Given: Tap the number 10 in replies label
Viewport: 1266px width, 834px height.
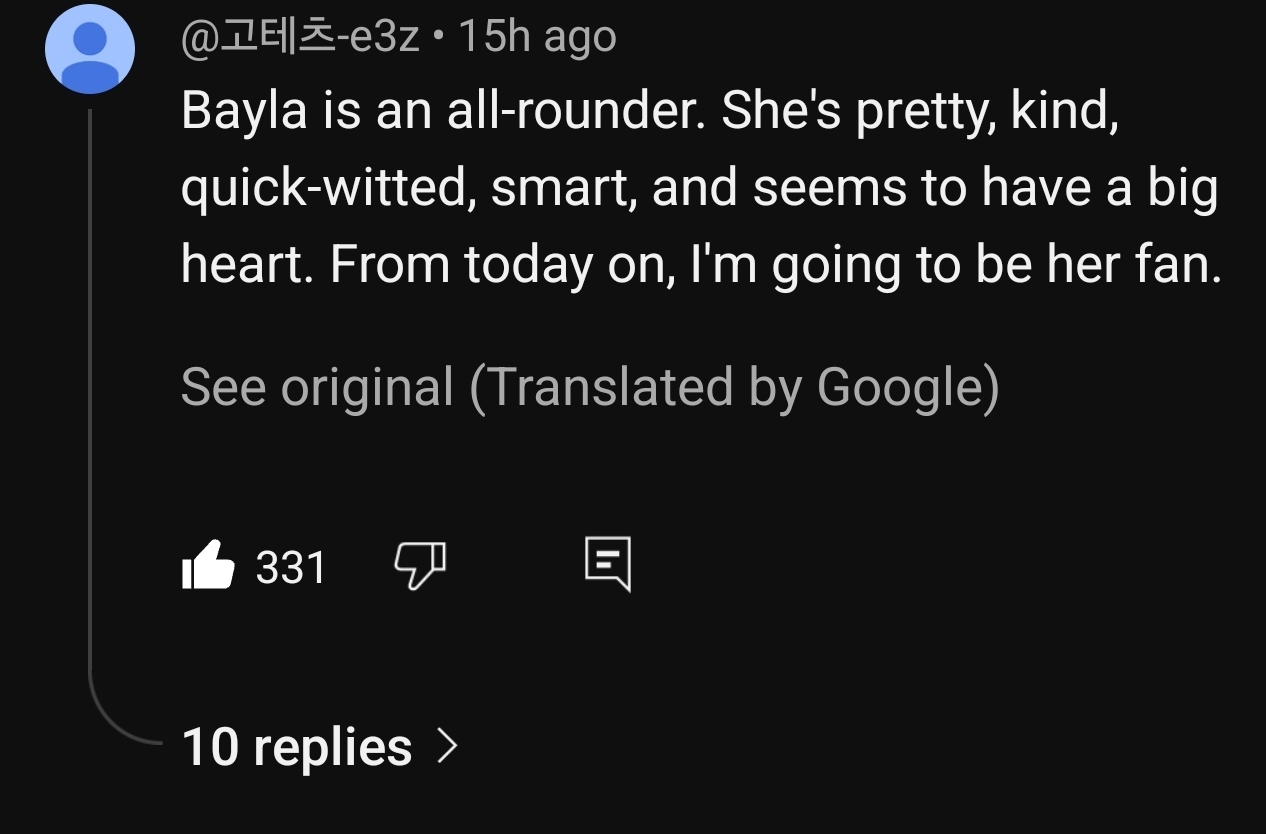Looking at the screenshot, I should [x=208, y=747].
